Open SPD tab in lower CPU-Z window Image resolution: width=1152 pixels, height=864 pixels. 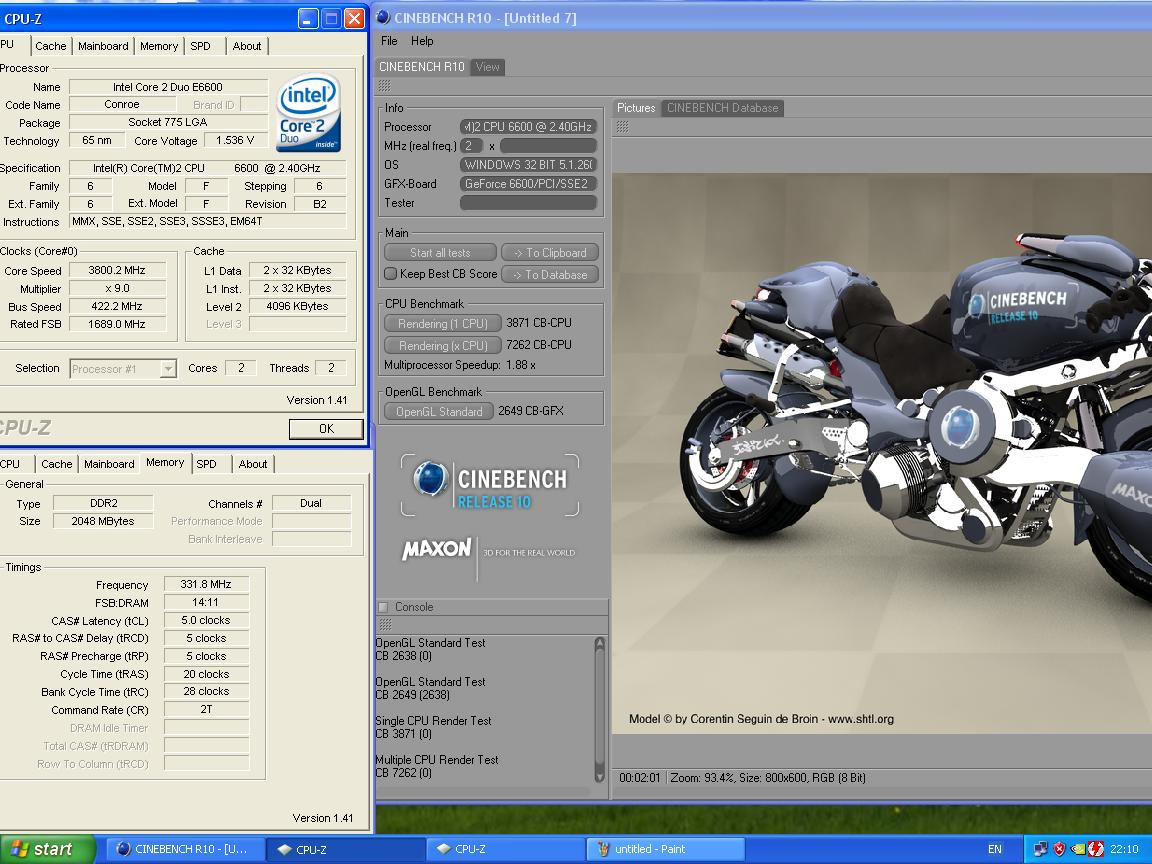click(x=206, y=464)
